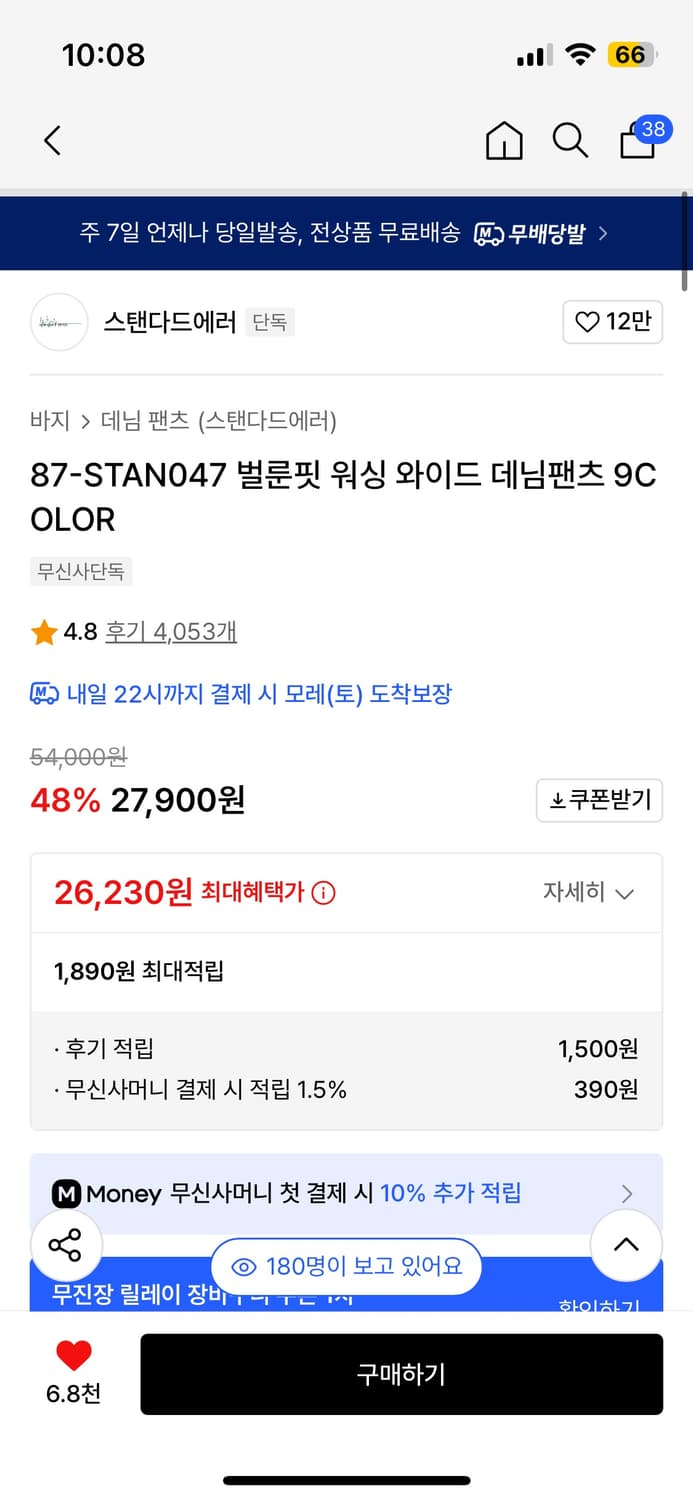Open the search icon

[x=570, y=141]
